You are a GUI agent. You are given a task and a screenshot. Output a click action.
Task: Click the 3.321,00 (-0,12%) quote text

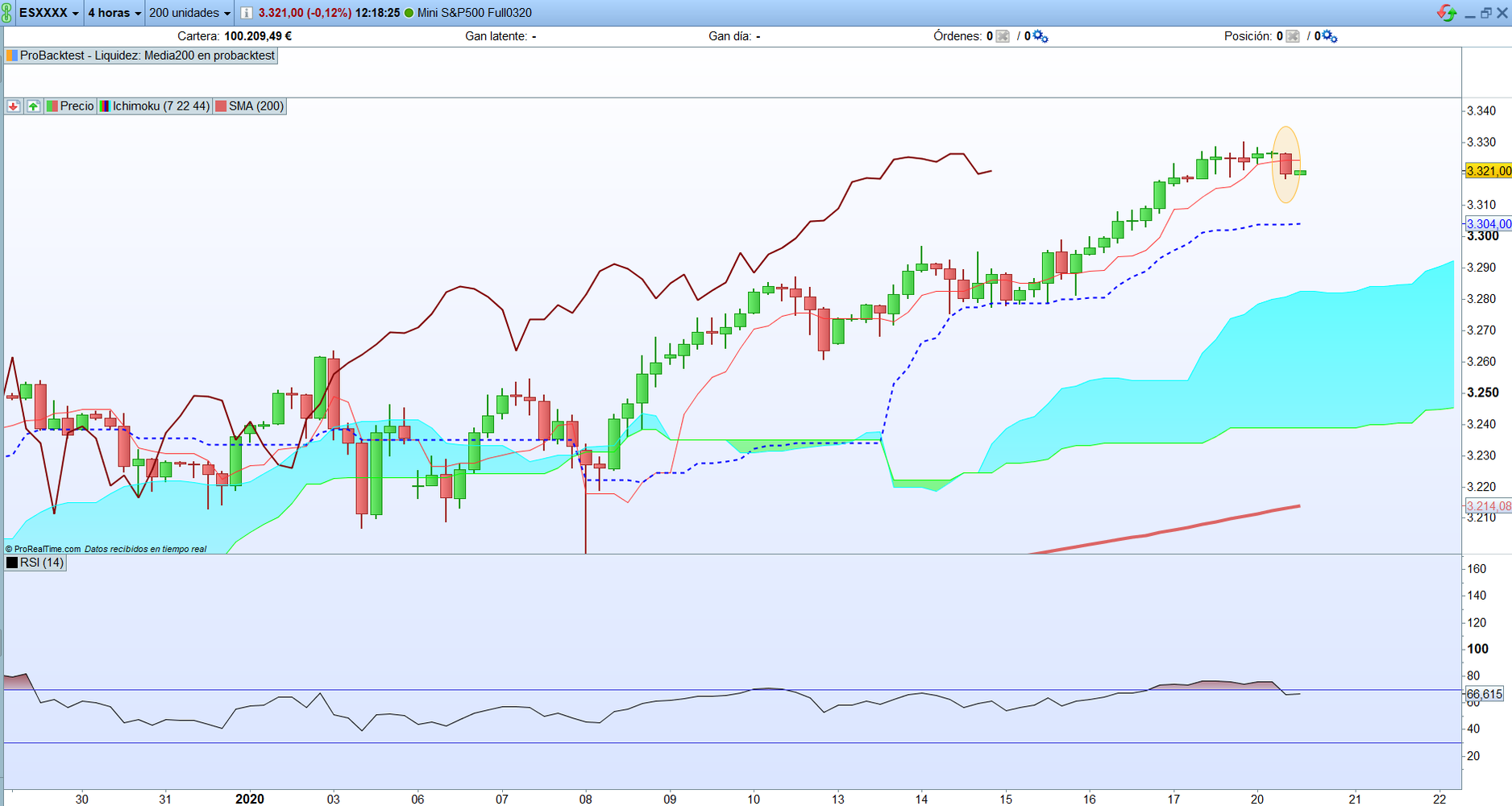point(305,13)
